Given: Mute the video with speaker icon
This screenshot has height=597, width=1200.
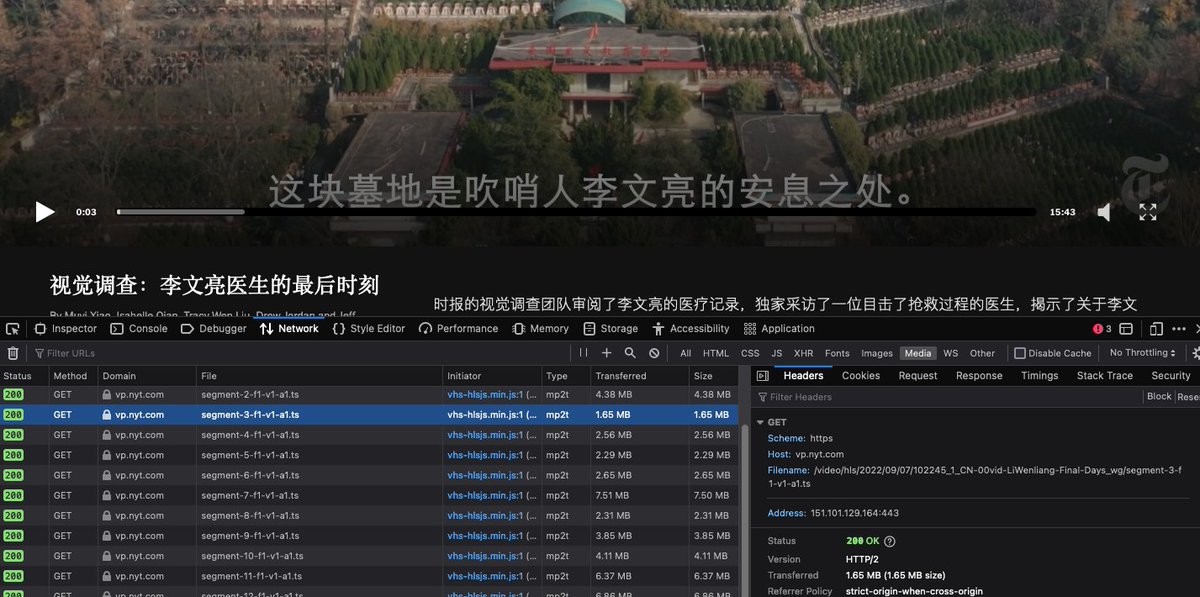Looking at the screenshot, I should 1104,212.
